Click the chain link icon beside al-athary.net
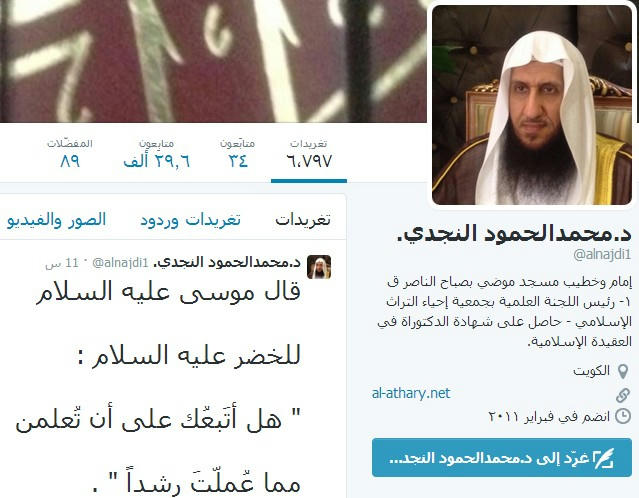The image size is (639, 498). click(x=623, y=395)
